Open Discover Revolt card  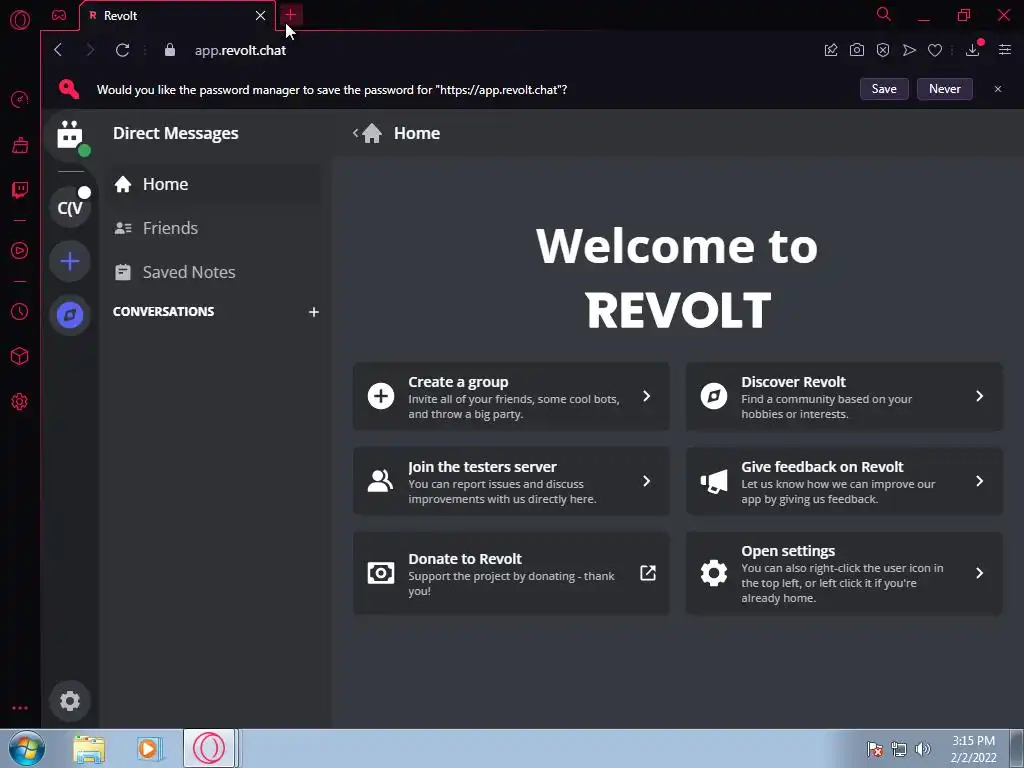coord(844,396)
